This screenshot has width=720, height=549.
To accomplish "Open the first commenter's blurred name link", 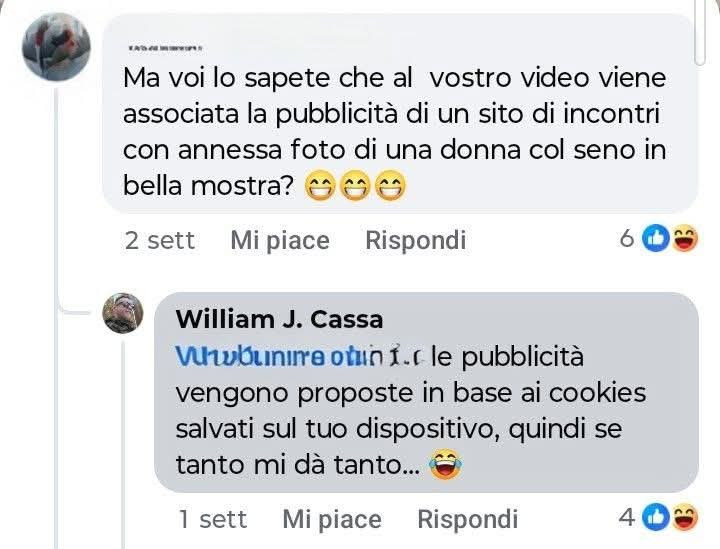I will [165, 48].
